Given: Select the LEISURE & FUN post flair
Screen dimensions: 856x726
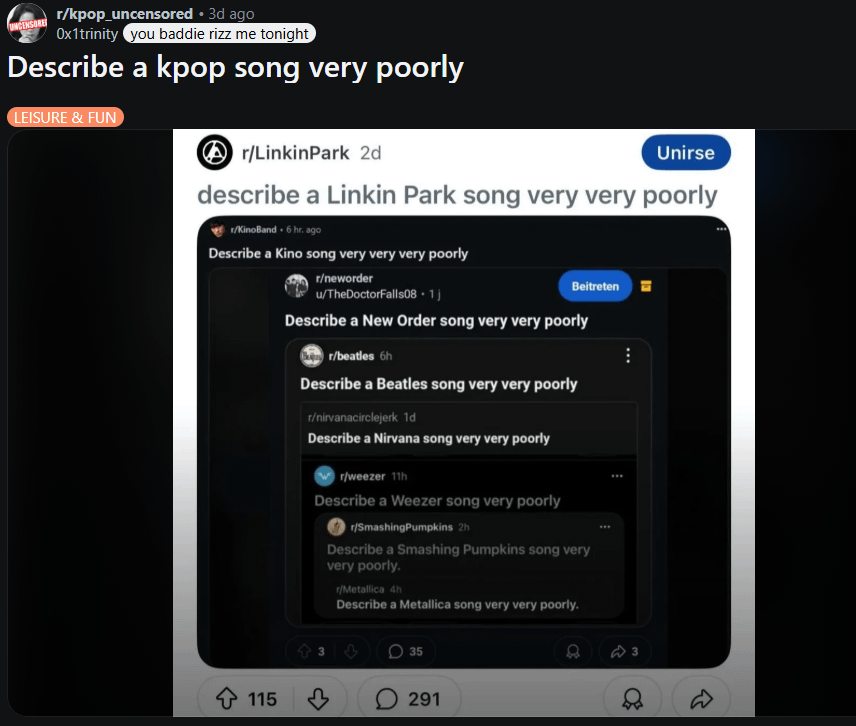Looking at the screenshot, I should pyautogui.click(x=64, y=117).
